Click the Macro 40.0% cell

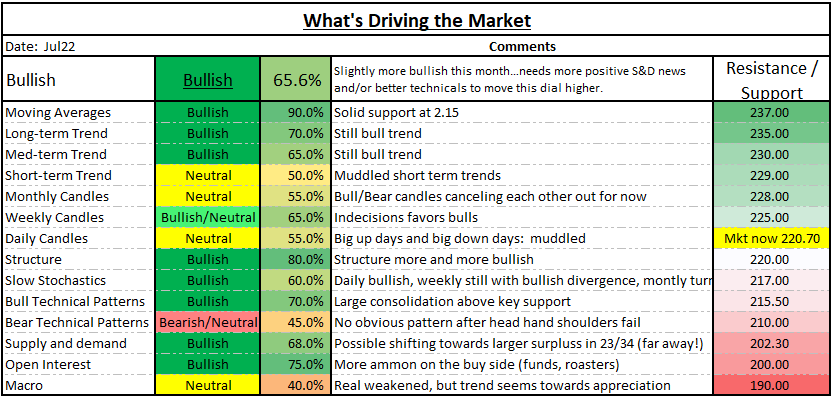point(295,385)
